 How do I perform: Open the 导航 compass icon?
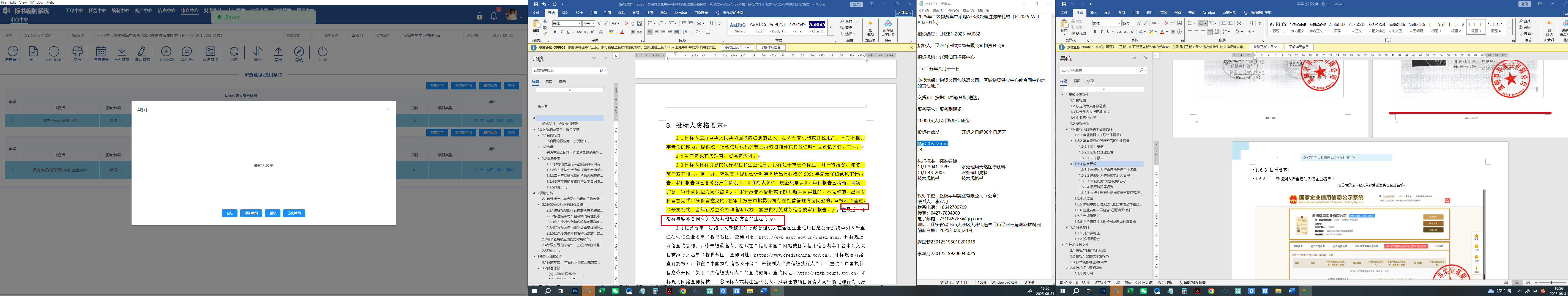pos(299,54)
